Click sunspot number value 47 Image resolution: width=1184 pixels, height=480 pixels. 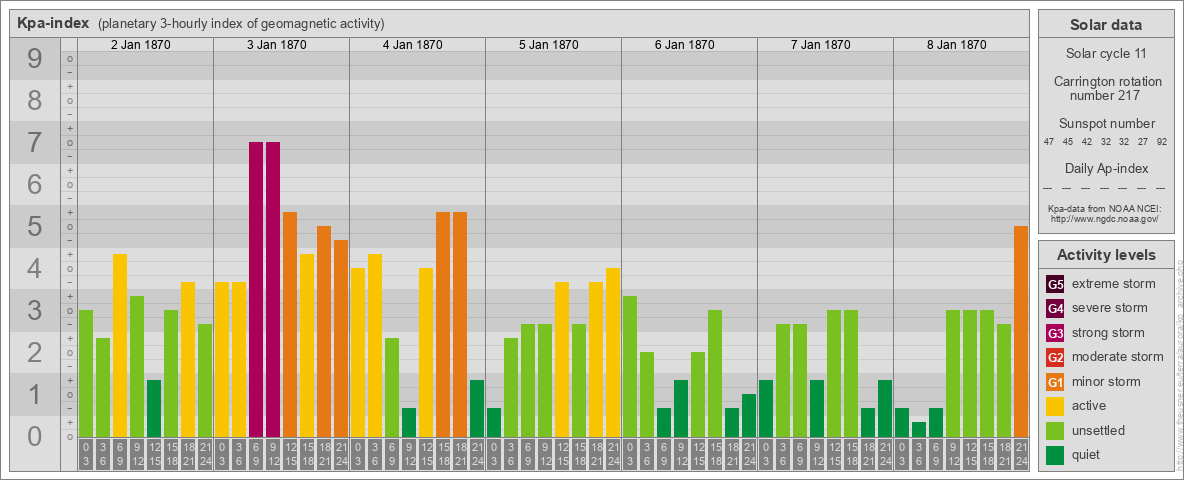coord(1049,142)
